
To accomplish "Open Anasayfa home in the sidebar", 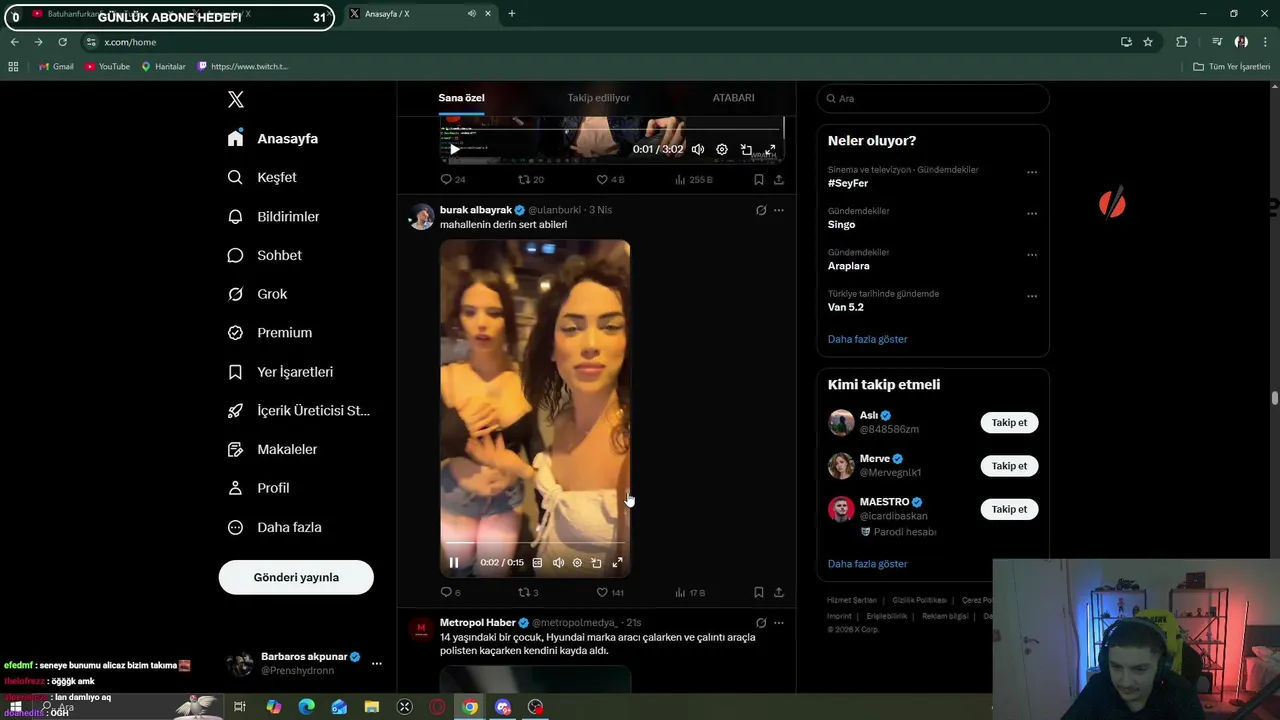I will (x=272, y=138).
